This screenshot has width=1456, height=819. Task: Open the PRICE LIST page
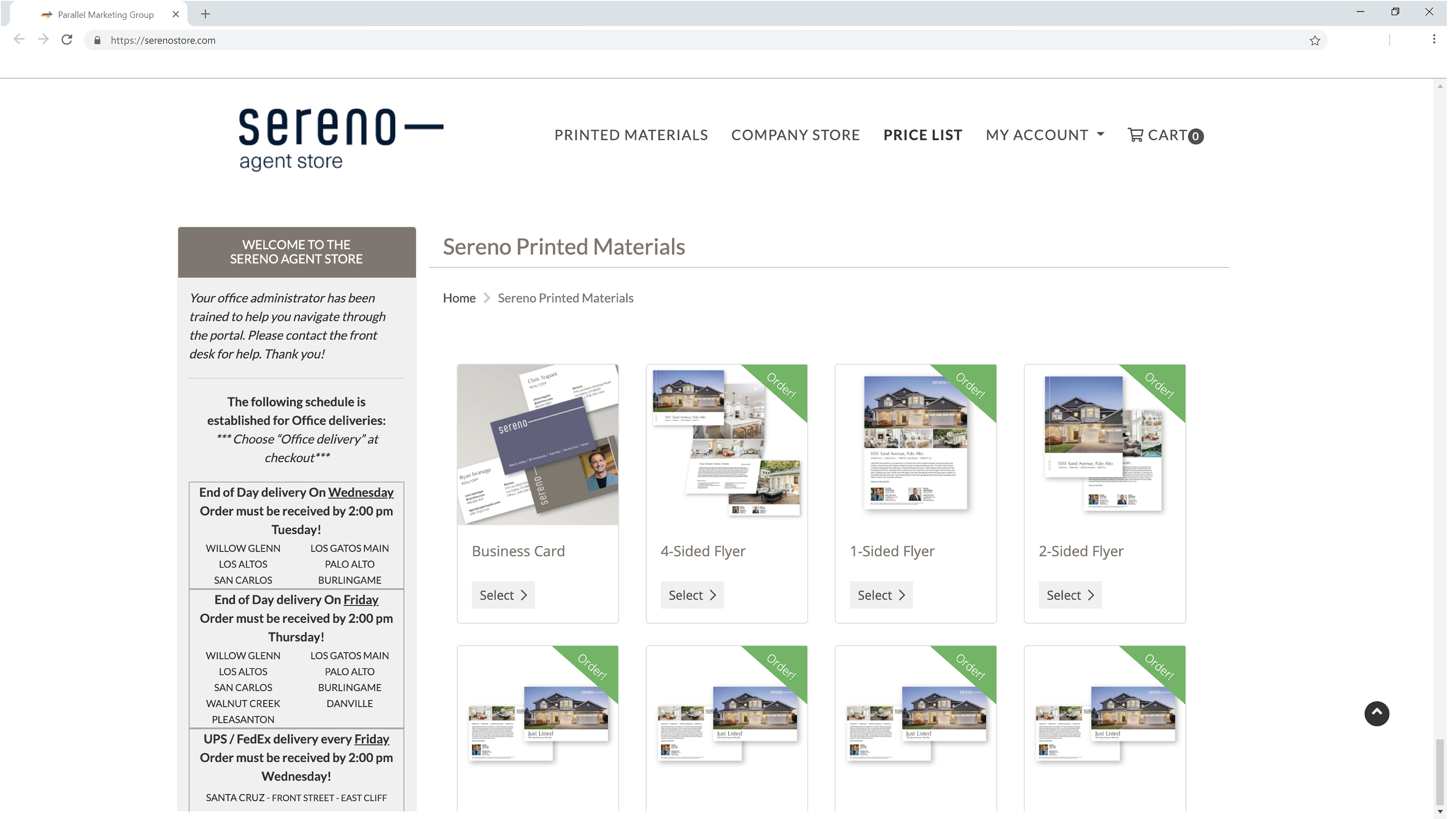coord(923,135)
